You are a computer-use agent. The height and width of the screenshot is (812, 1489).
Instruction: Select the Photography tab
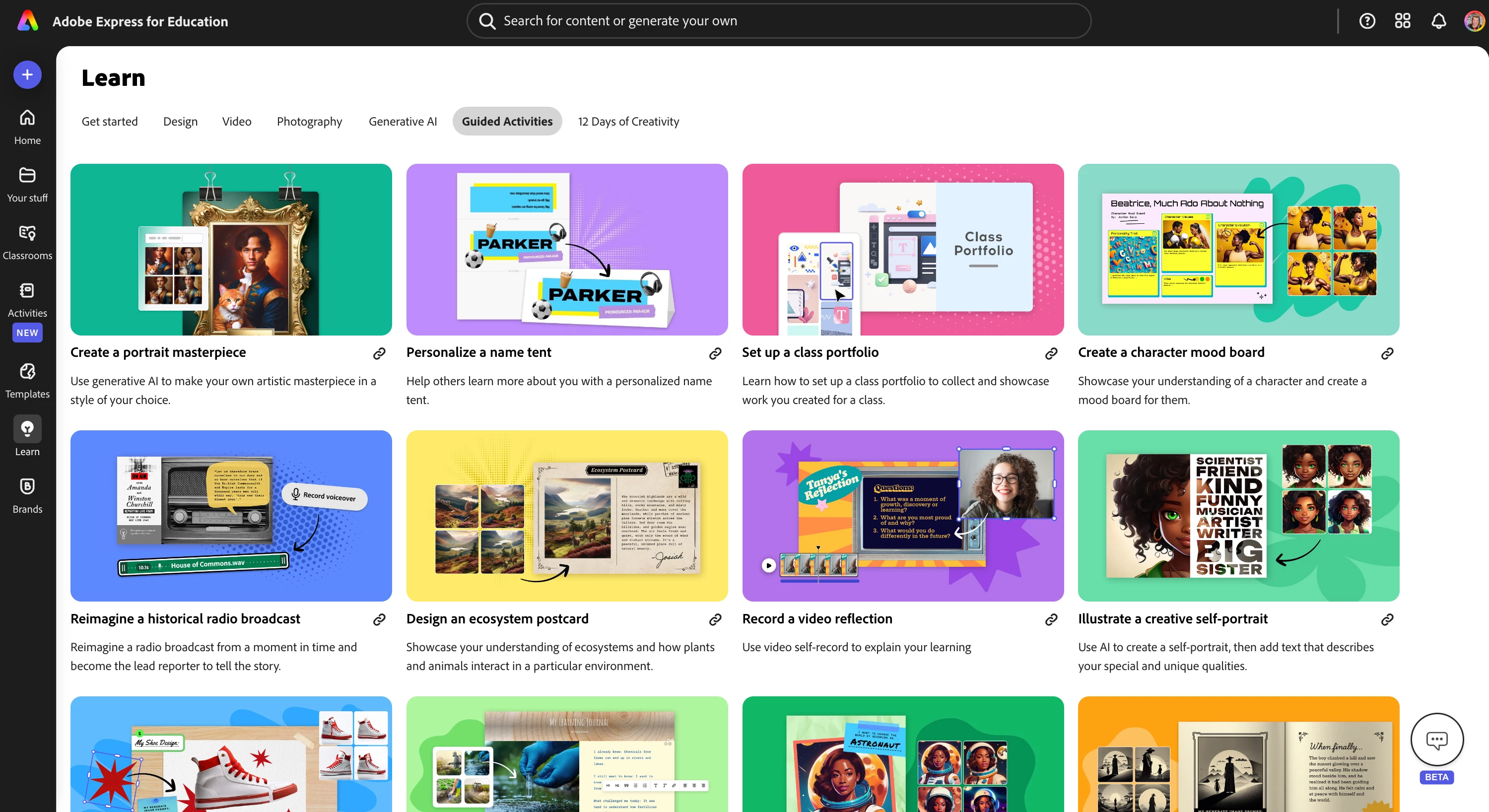309,122
